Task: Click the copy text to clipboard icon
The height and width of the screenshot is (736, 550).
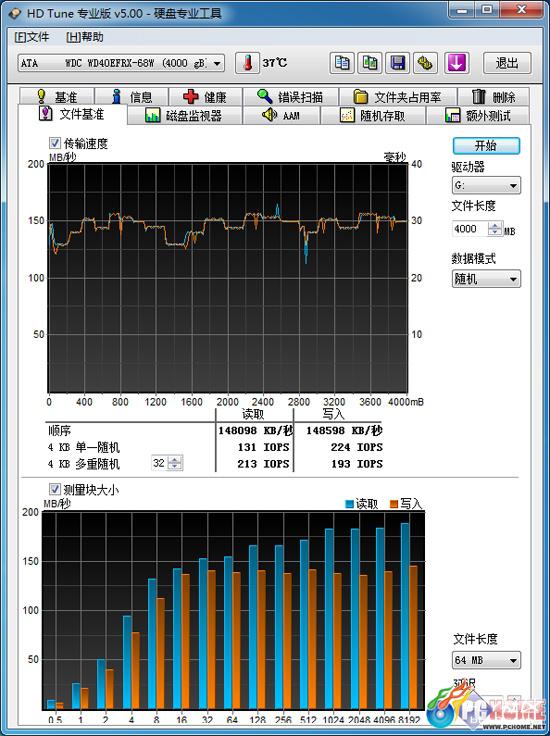Action: pos(342,63)
